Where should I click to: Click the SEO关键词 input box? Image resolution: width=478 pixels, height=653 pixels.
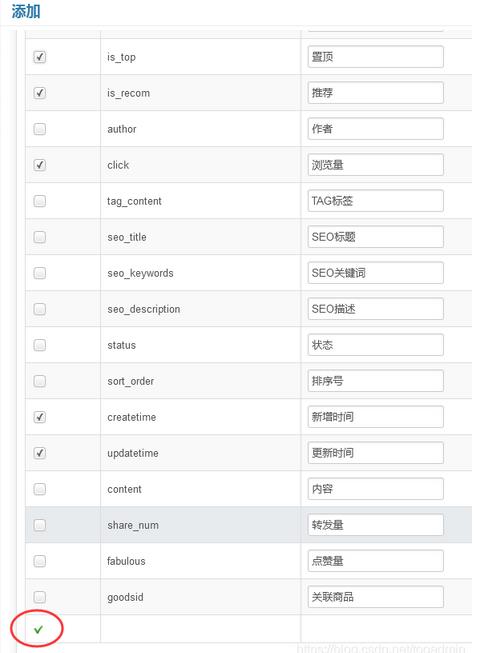point(376,273)
